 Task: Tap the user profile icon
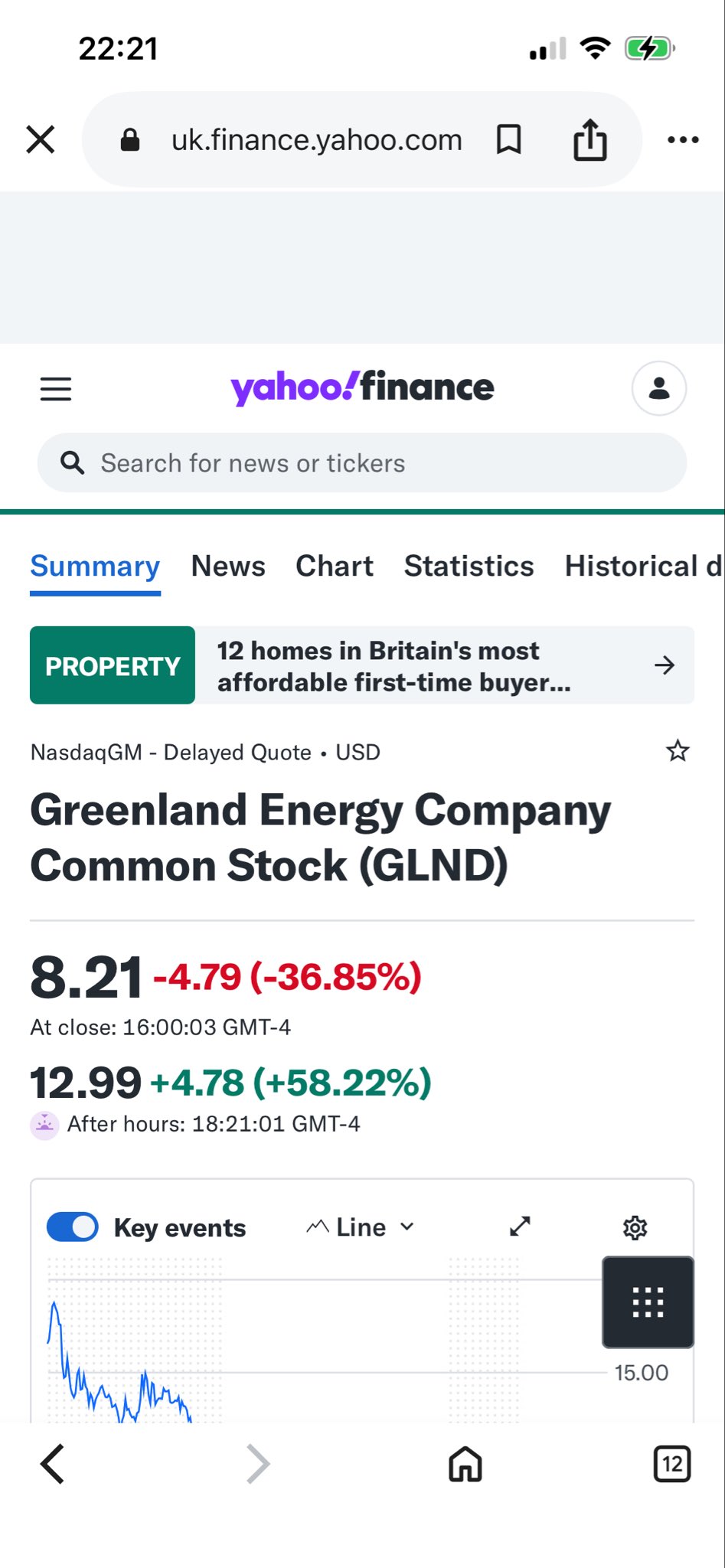click(658, 388)
